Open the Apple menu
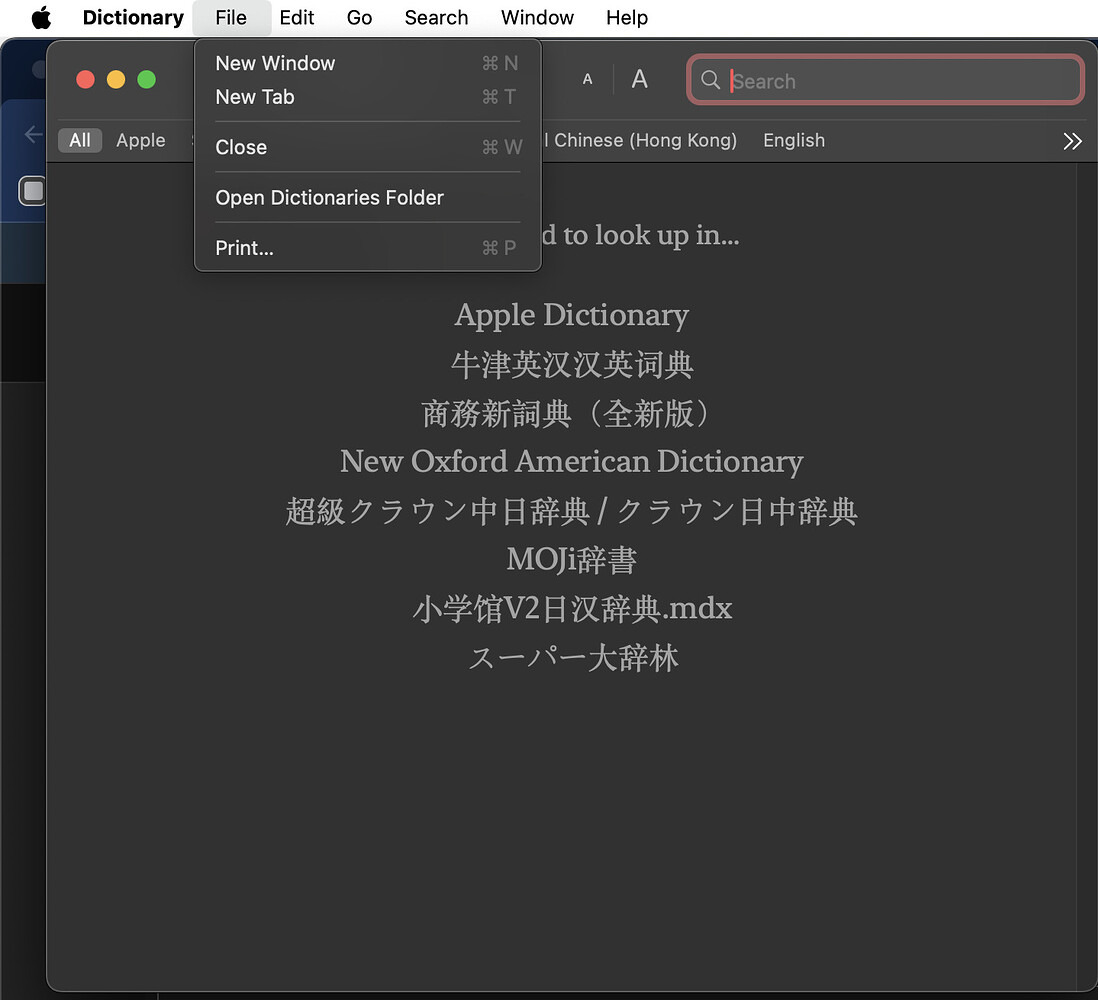The height and width of the screenshot is (1000, 1098). [41, 18]
